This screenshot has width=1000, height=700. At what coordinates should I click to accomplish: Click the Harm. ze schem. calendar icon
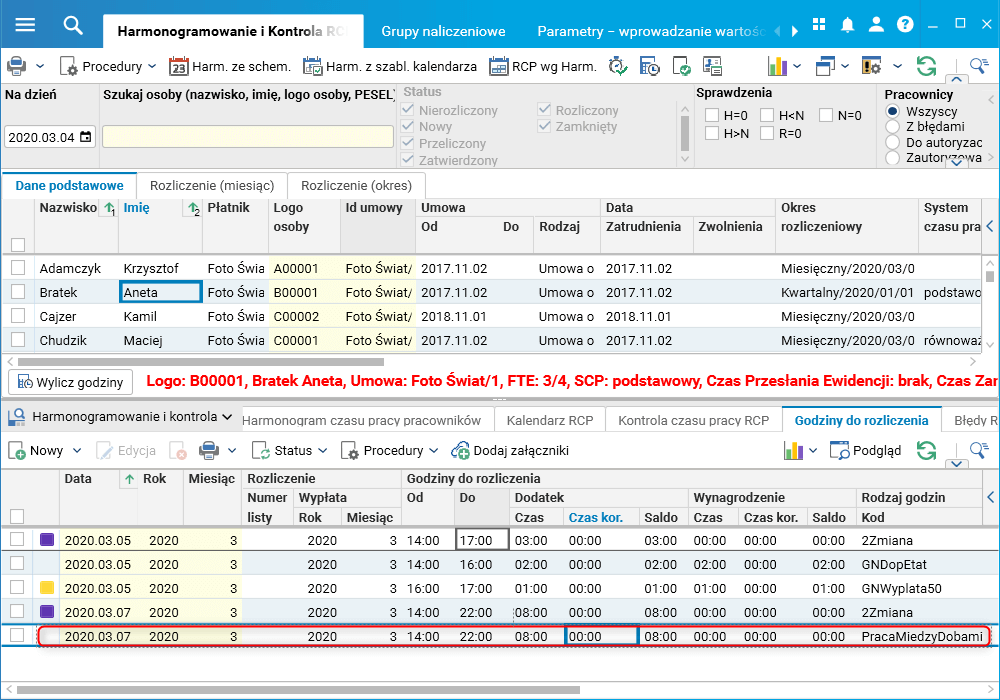click(179, 67)
